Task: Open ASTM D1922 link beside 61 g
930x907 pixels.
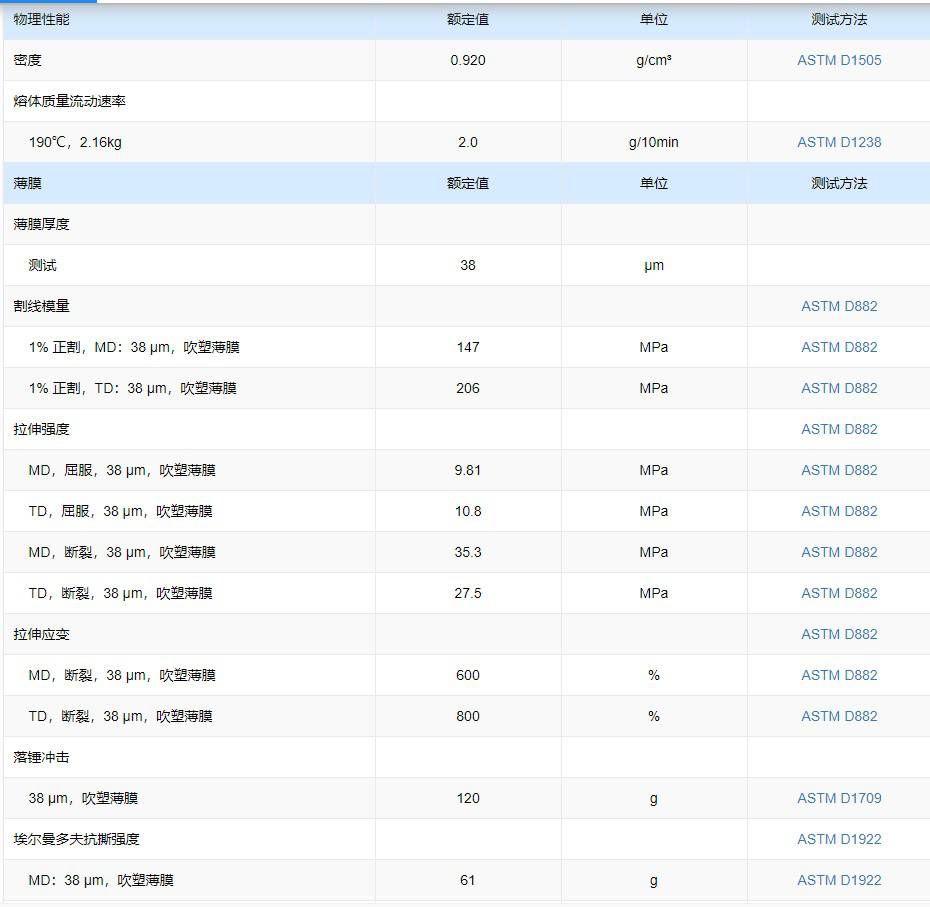Action: [839, 880]
